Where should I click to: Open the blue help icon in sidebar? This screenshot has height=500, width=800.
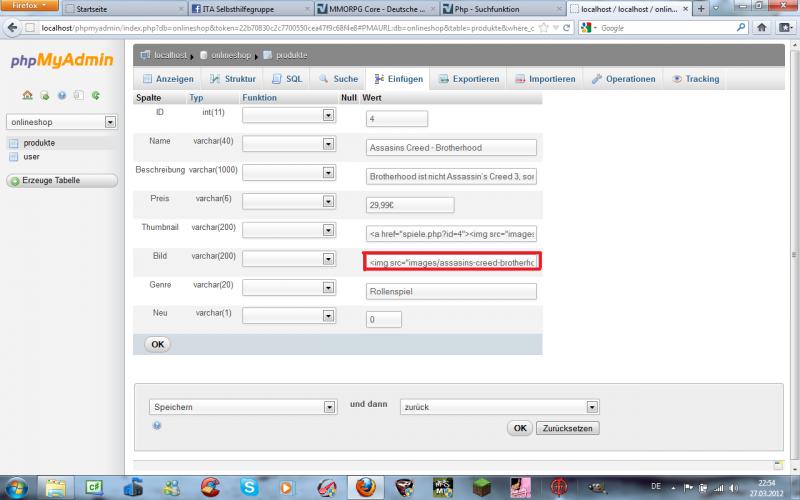[x=62, y=96]
